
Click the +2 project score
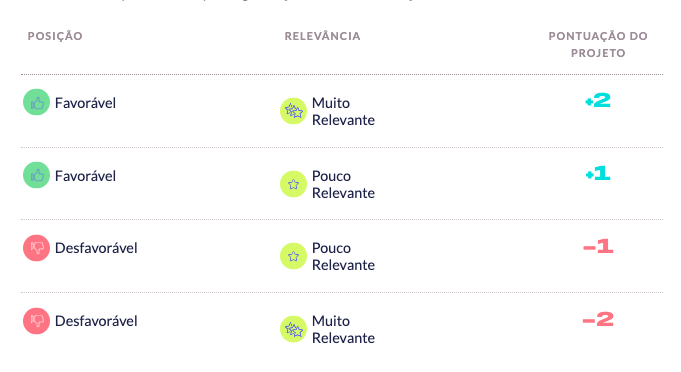point(598,101)
